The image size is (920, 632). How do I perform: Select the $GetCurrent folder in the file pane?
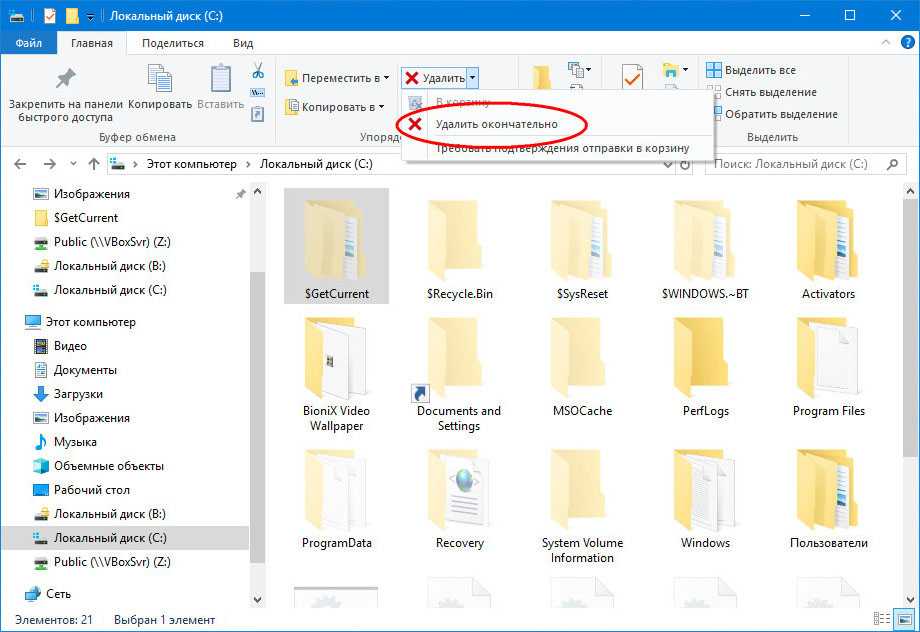click(336, 246)
